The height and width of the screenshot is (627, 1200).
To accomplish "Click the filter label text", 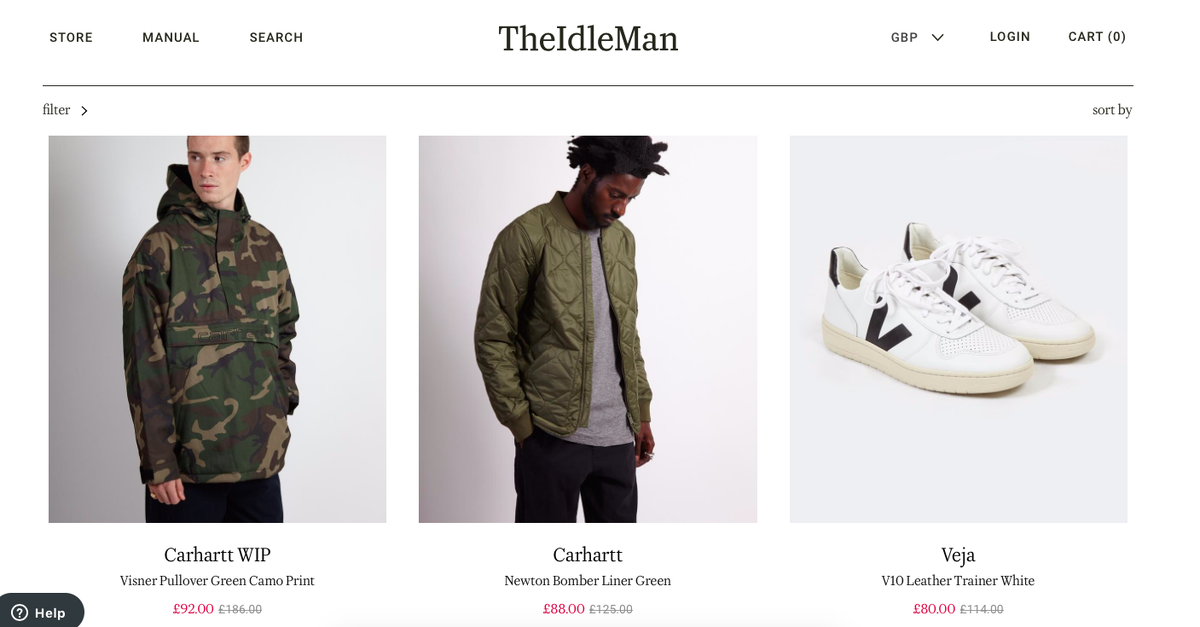I will [56, 110].
